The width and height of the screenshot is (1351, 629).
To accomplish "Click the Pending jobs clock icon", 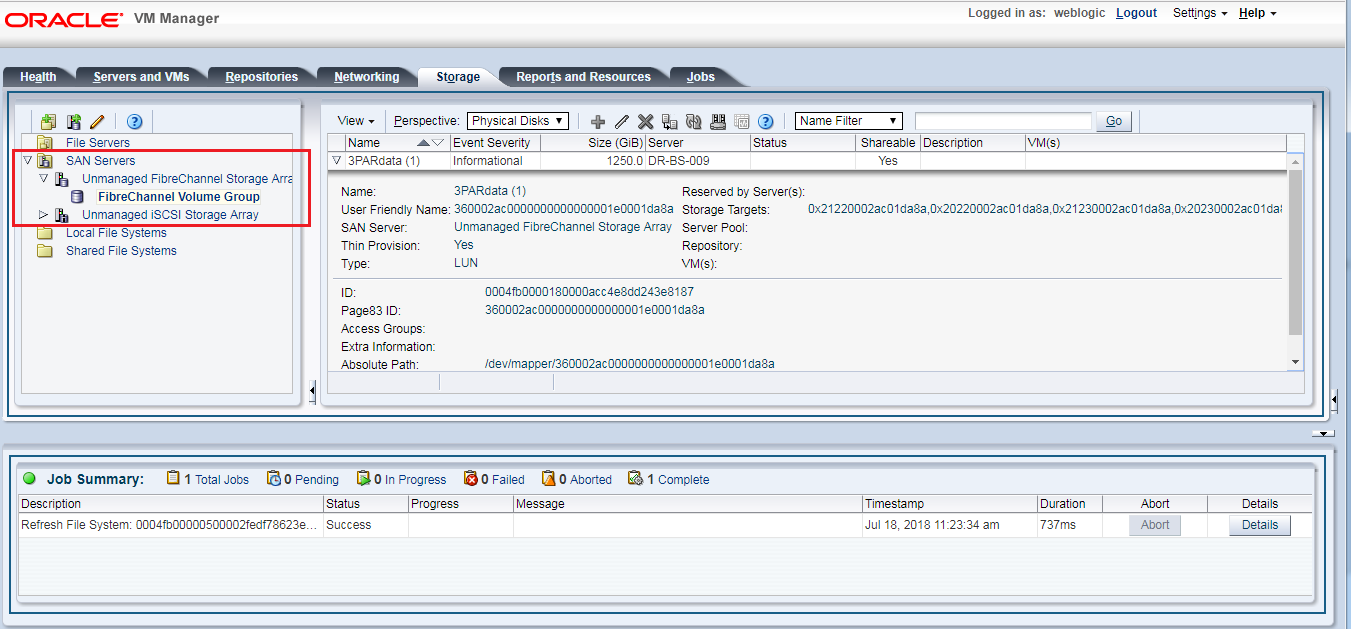I will pyautogui.click(x=273, y=479).
